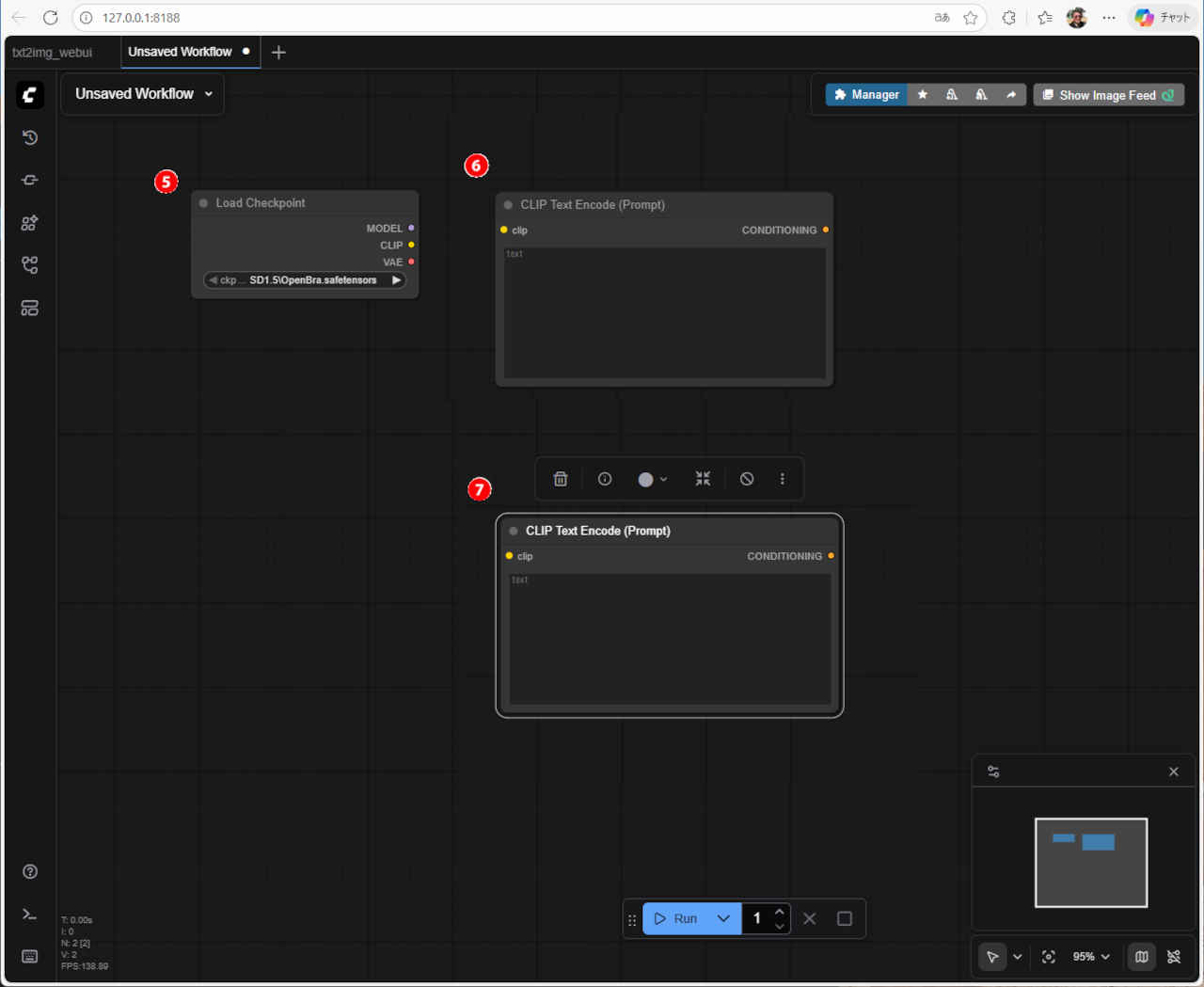Open the templates sidebar icon

point(30,308)
